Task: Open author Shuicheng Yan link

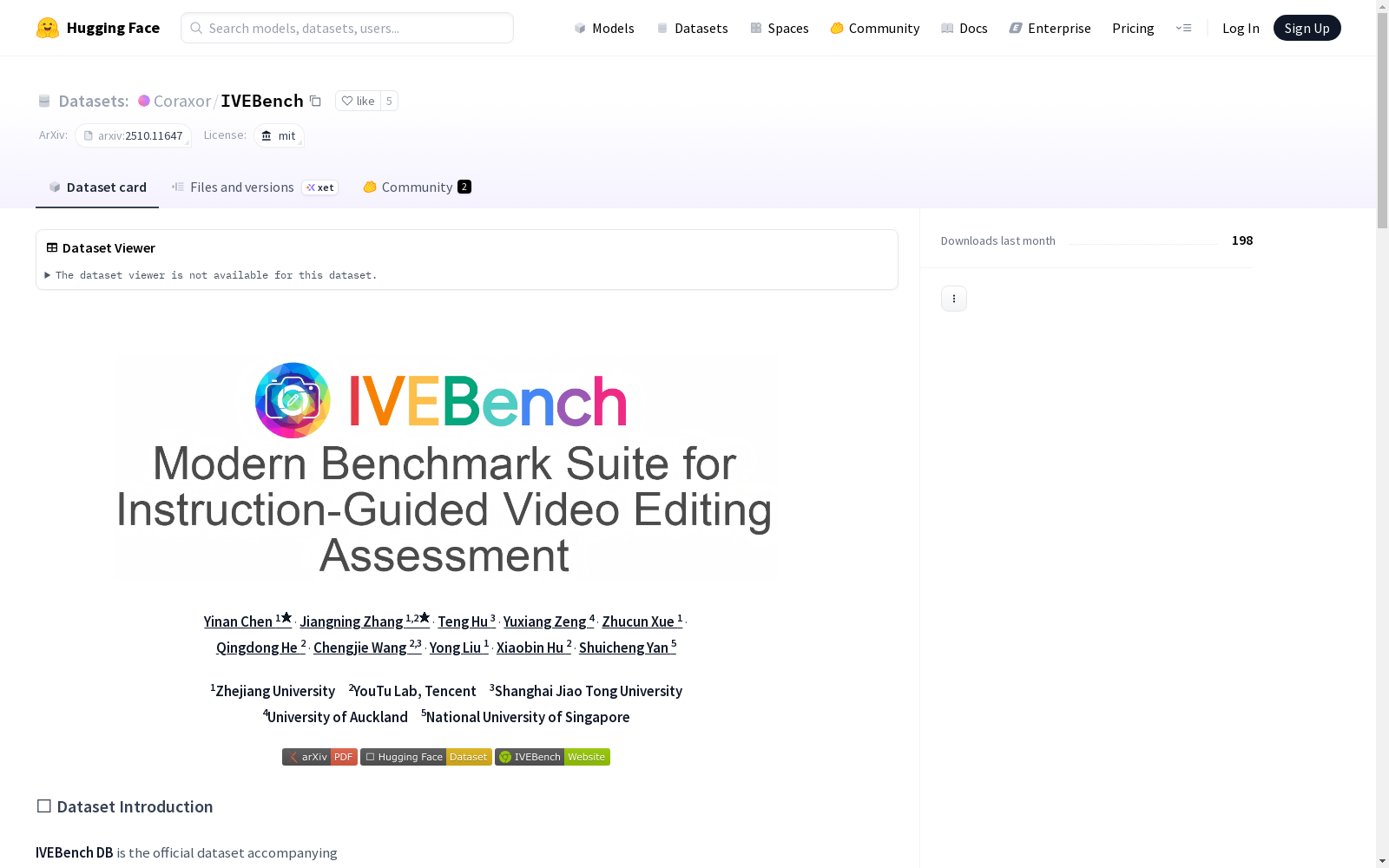Action: 628,648
